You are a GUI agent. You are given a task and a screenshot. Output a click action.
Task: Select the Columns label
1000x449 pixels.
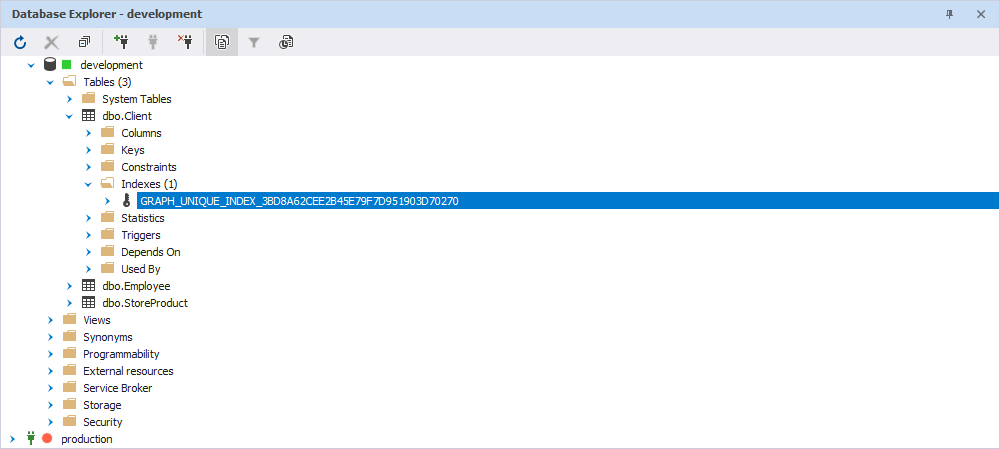tap(142, 133)
